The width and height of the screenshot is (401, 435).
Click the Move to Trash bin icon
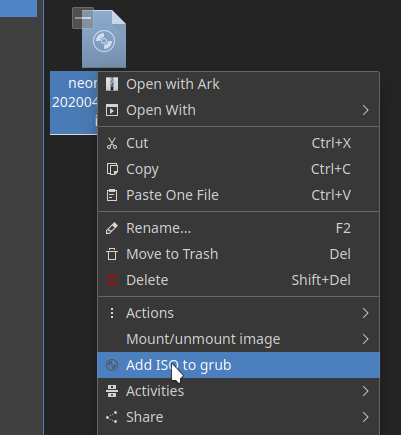tap(112, 254)
